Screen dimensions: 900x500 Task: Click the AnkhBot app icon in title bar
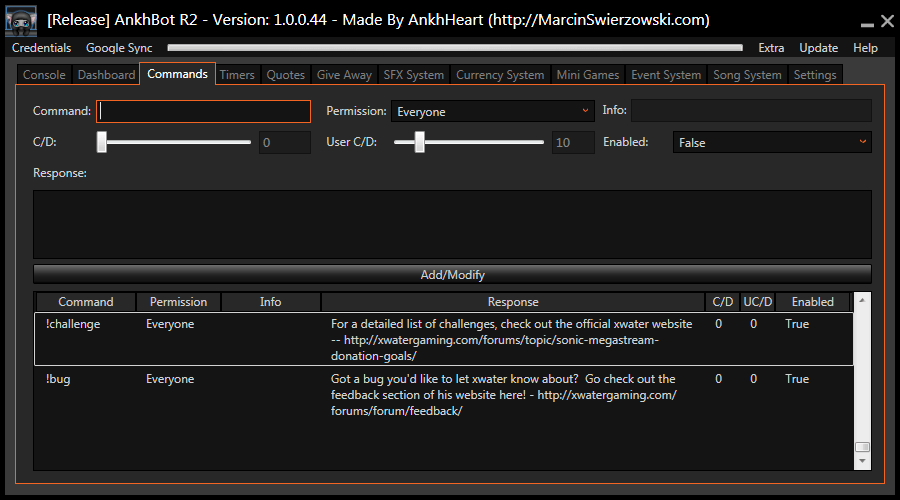[x=21, y=20]
